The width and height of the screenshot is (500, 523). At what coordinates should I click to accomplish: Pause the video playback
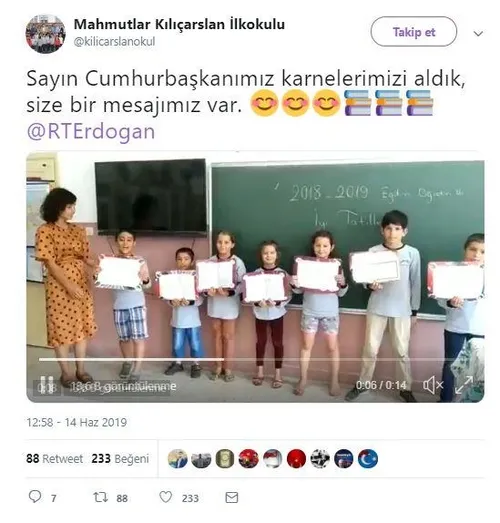[x=47, y=385]
